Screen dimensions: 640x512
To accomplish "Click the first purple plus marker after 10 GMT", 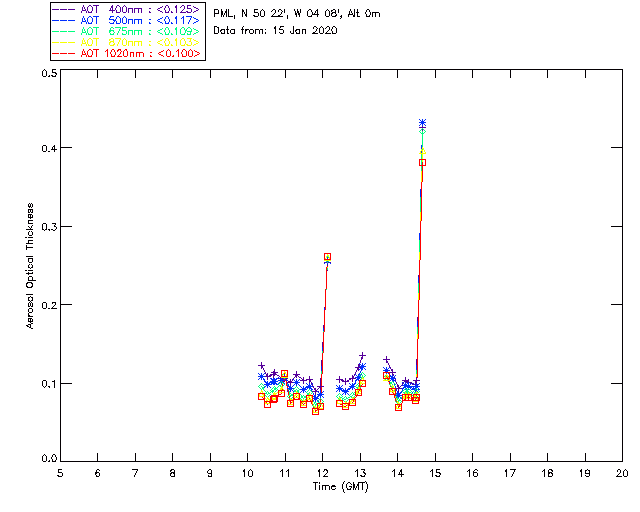I will 262,365.
